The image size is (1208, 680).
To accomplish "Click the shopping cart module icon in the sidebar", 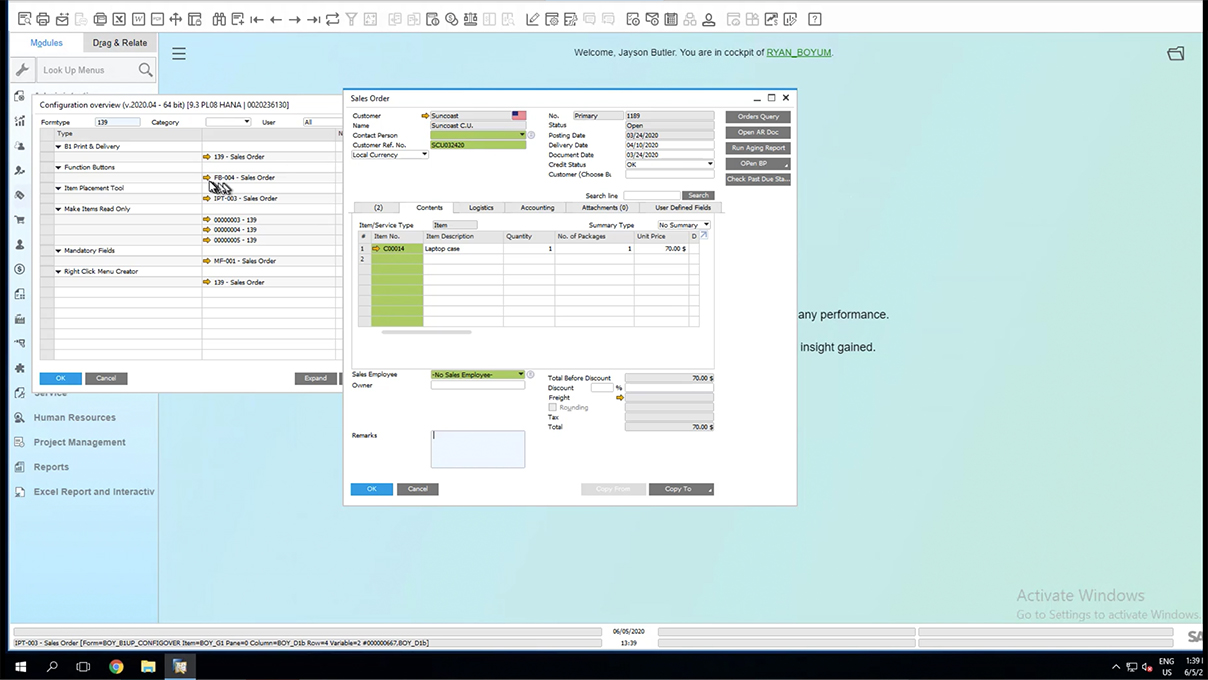I will 20,219.
